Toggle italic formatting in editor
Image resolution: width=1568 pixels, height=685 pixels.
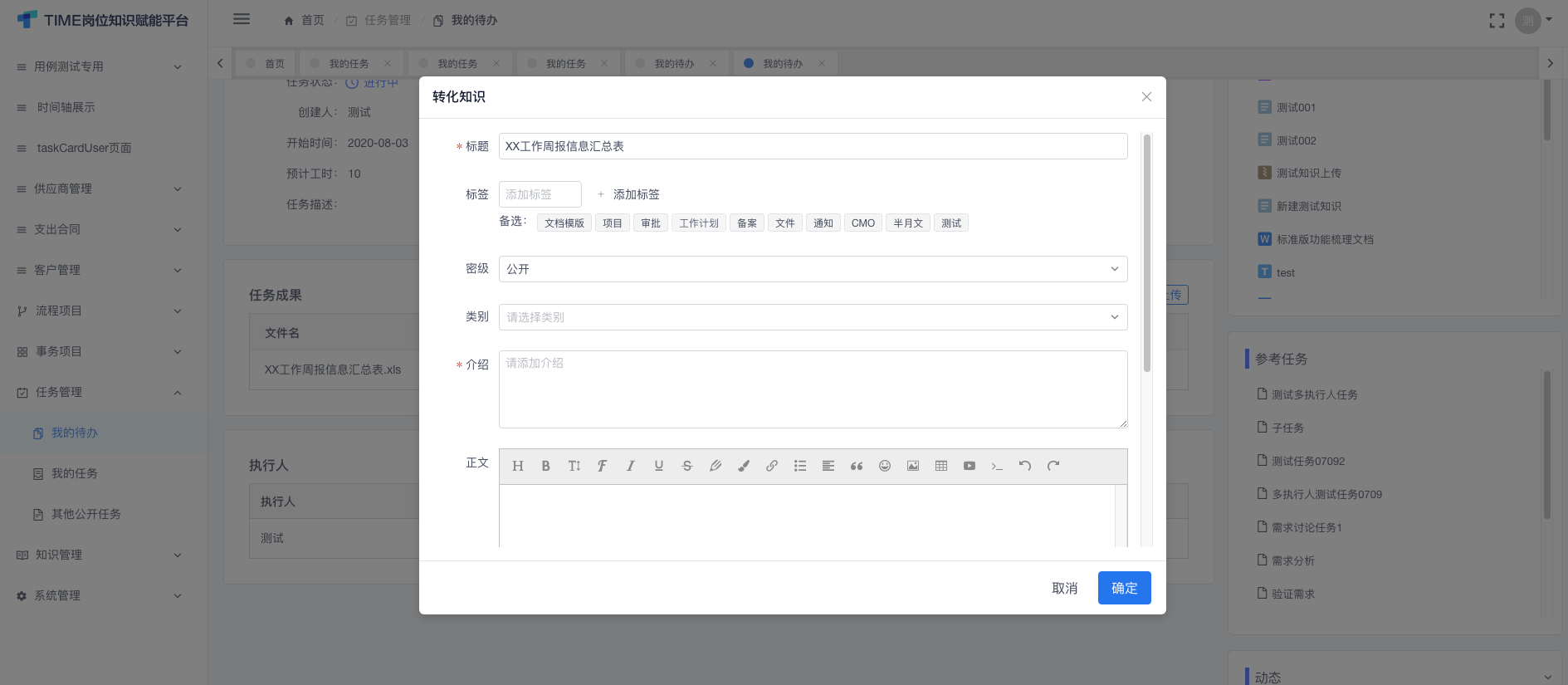pos(631,466)
